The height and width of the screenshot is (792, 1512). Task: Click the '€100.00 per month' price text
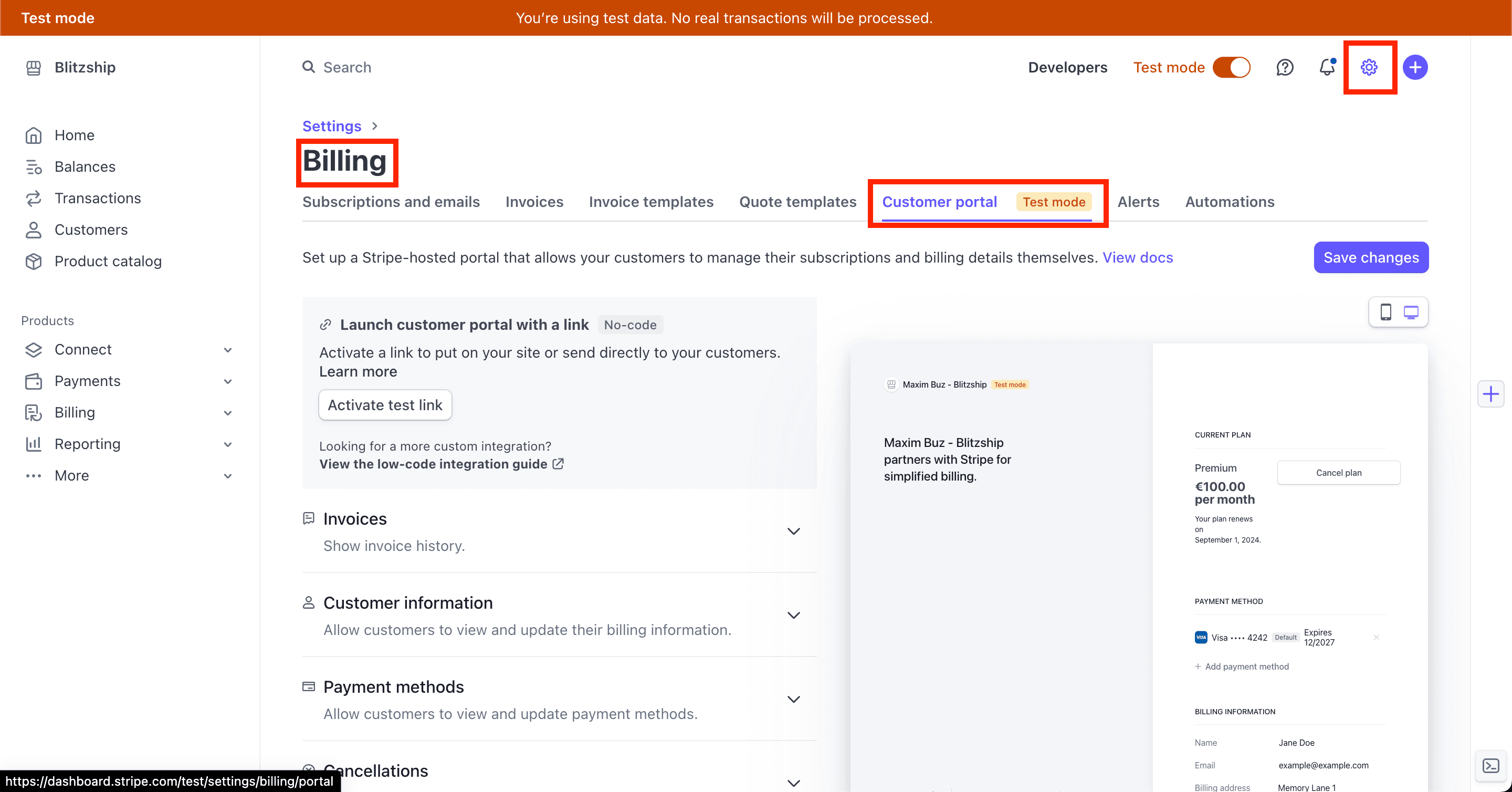tap(1224, 493)
